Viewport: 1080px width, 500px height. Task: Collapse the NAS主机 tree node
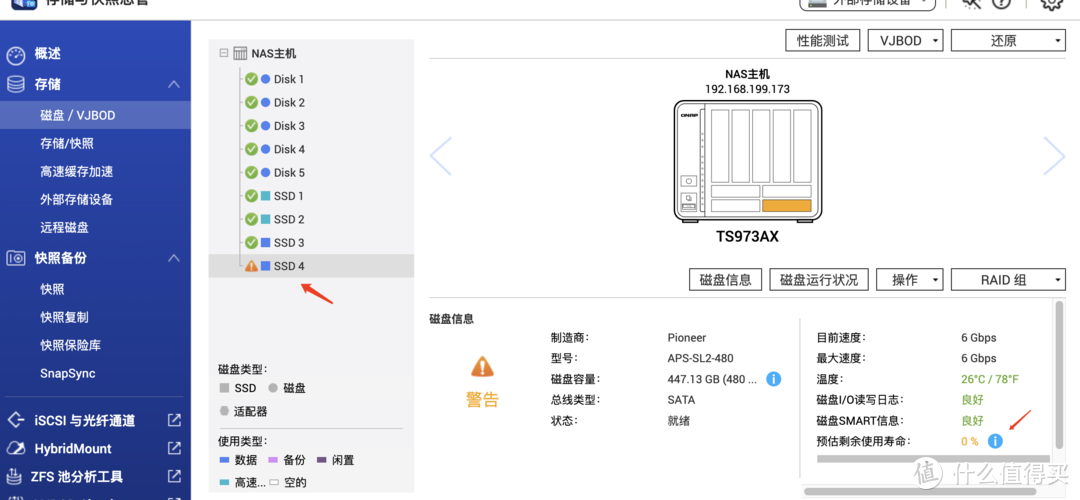click(x=223, y=53)
